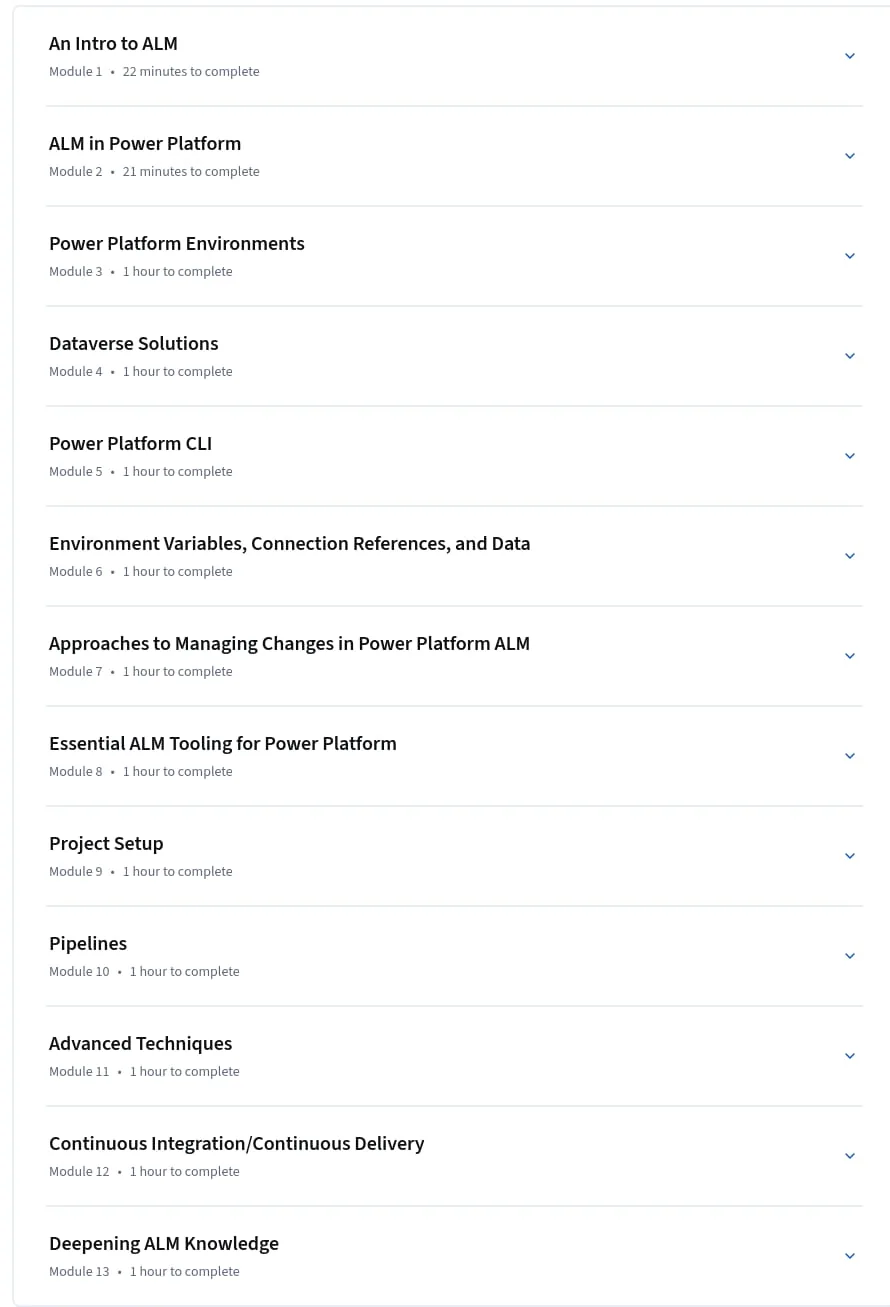Viewport: 890px width, 1307px height.
Task: Expand the Deepening ALM Knowledge chevron
Action: [x=850, y=1256]
